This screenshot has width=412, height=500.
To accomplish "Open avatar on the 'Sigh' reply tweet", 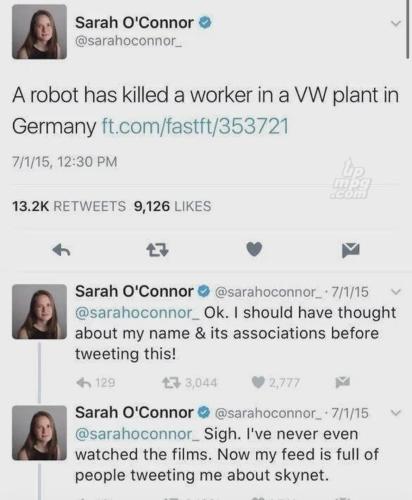I will [x=39, y=433].
